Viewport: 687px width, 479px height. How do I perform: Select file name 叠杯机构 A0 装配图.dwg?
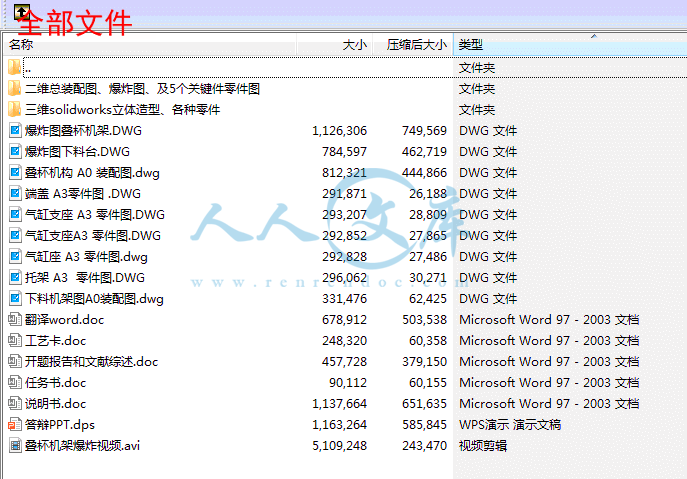click(x=92, y=173)
